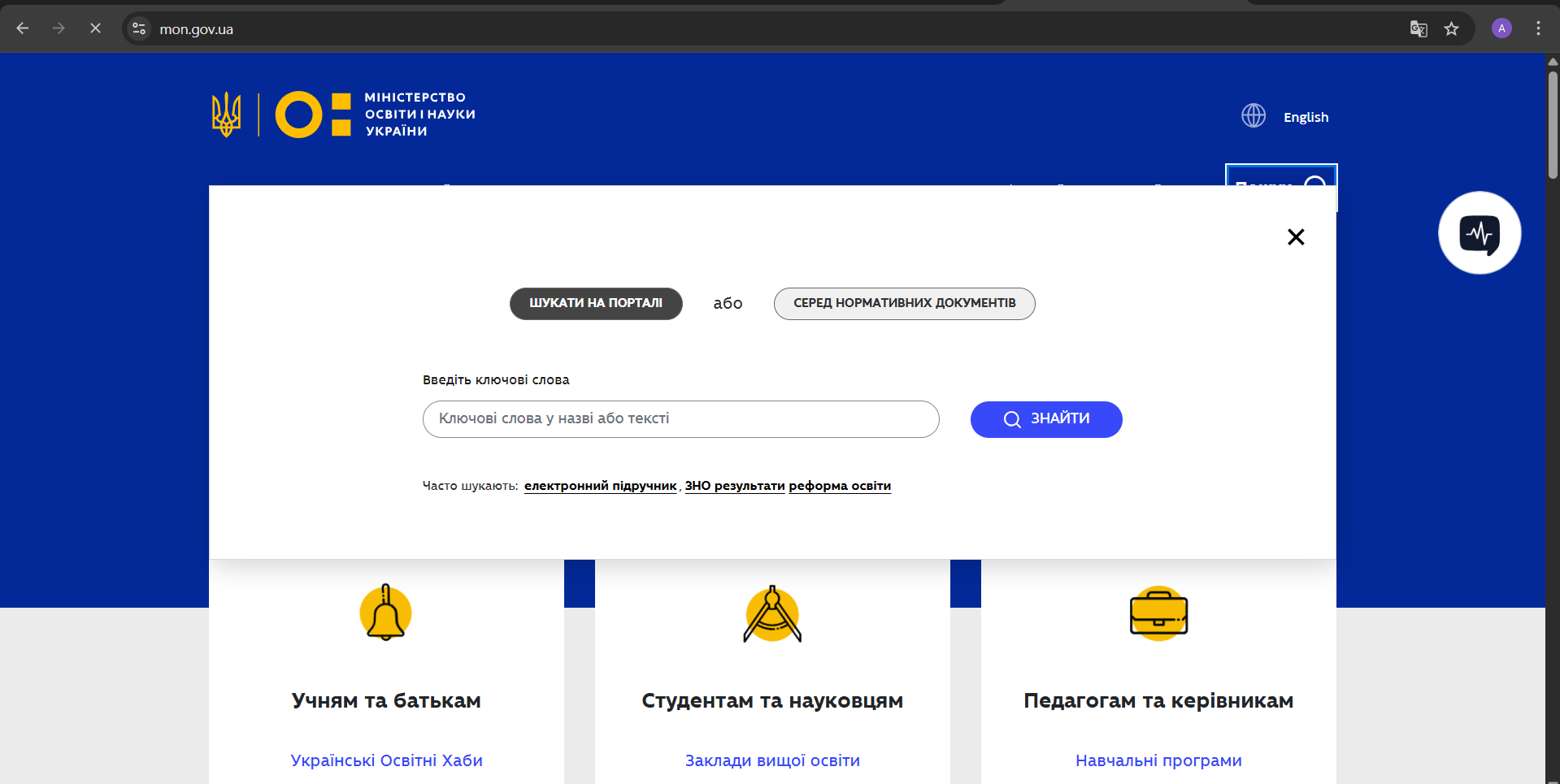This screenshot has width=1560, height=784.
Task: Click the yellow briefcase icon
Action: (x=1158, y=613)
